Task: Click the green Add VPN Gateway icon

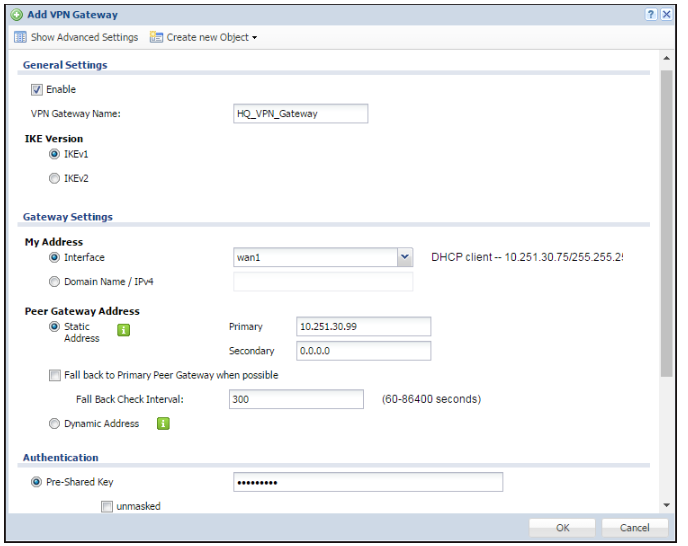Action: click(17, 15)
